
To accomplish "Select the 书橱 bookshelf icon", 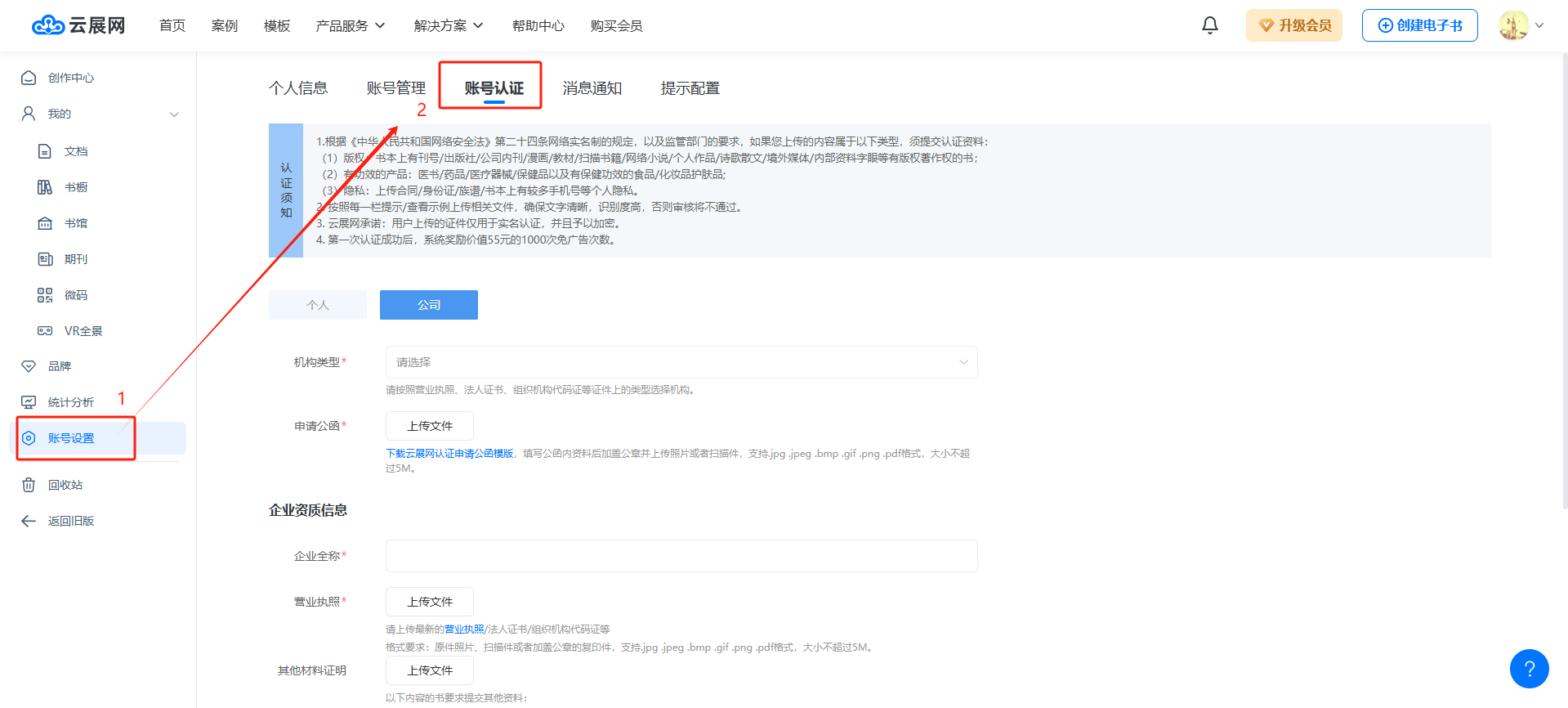I will 45,187.
